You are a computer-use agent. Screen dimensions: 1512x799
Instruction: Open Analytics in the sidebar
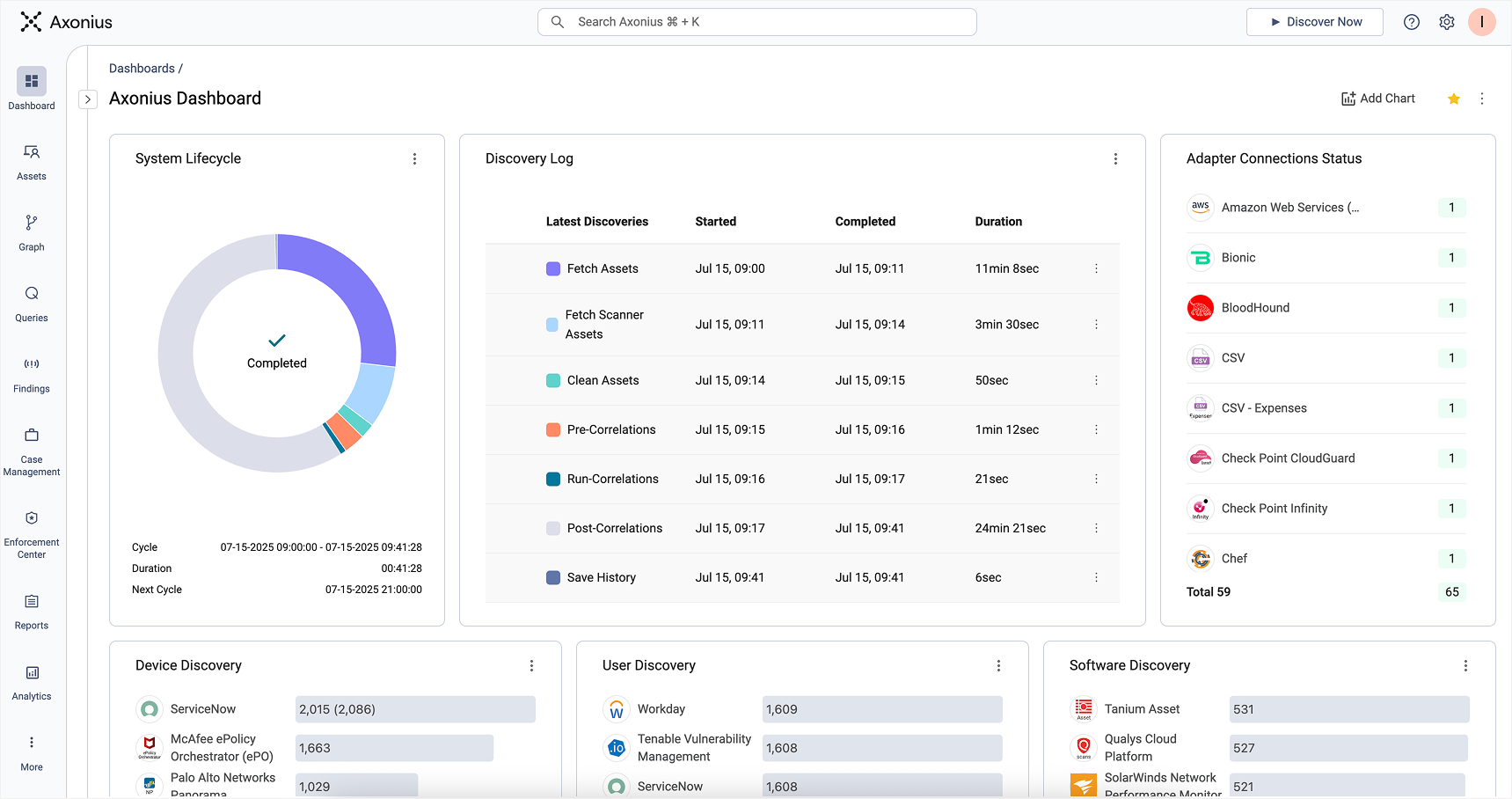(x=32, y=683)
